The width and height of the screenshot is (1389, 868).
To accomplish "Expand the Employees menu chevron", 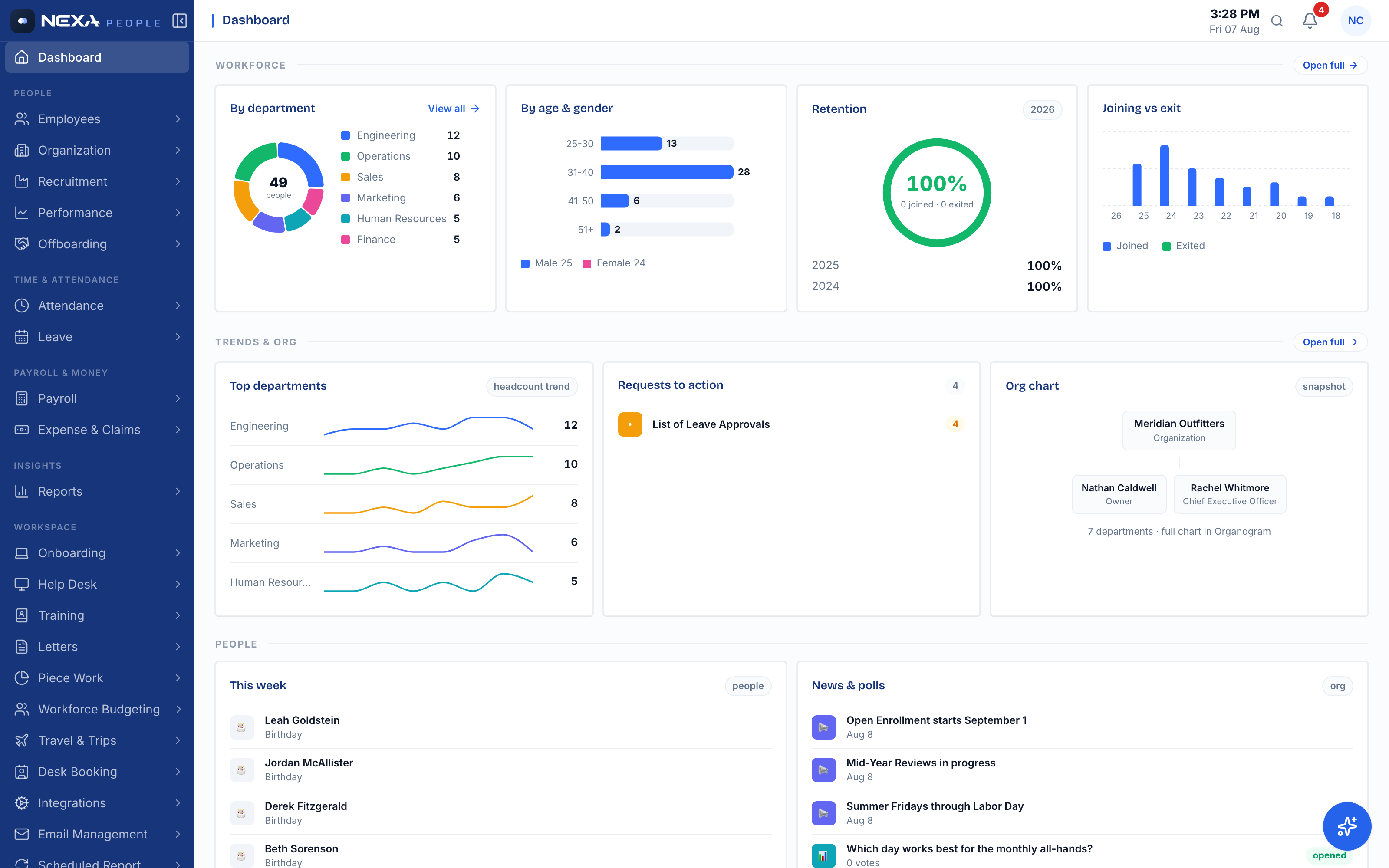I will (x=178, y=119).
